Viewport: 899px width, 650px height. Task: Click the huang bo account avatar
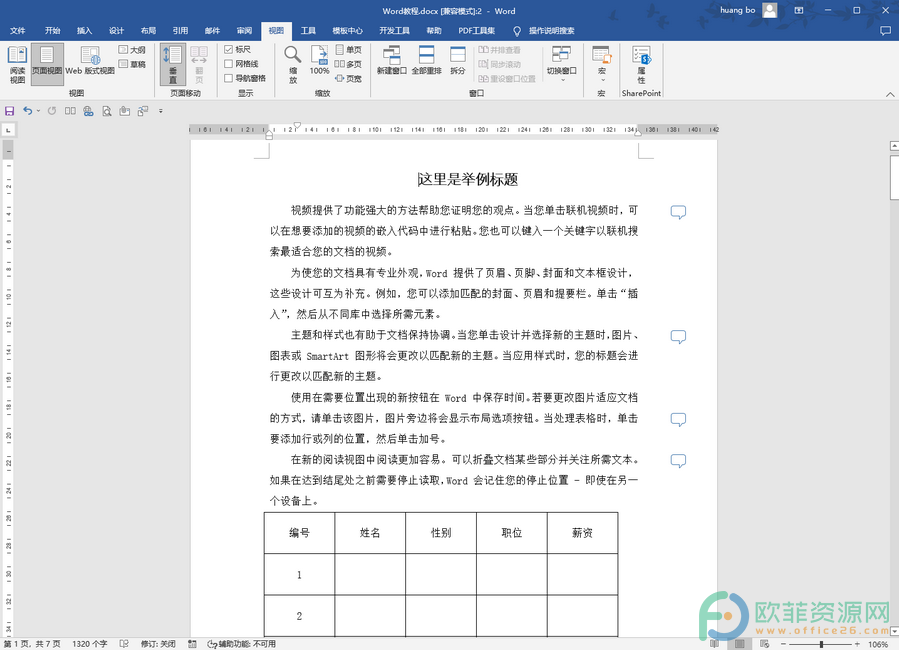coord(770,10)
